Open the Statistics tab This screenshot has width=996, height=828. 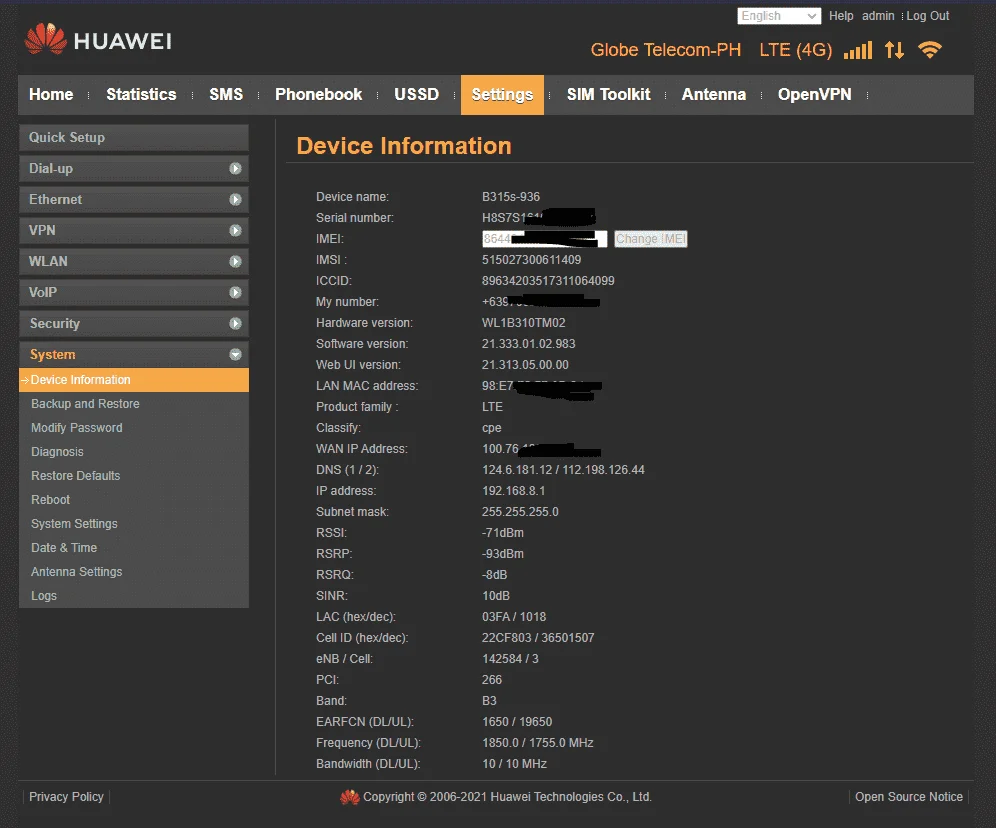click(x=141, y=95)
